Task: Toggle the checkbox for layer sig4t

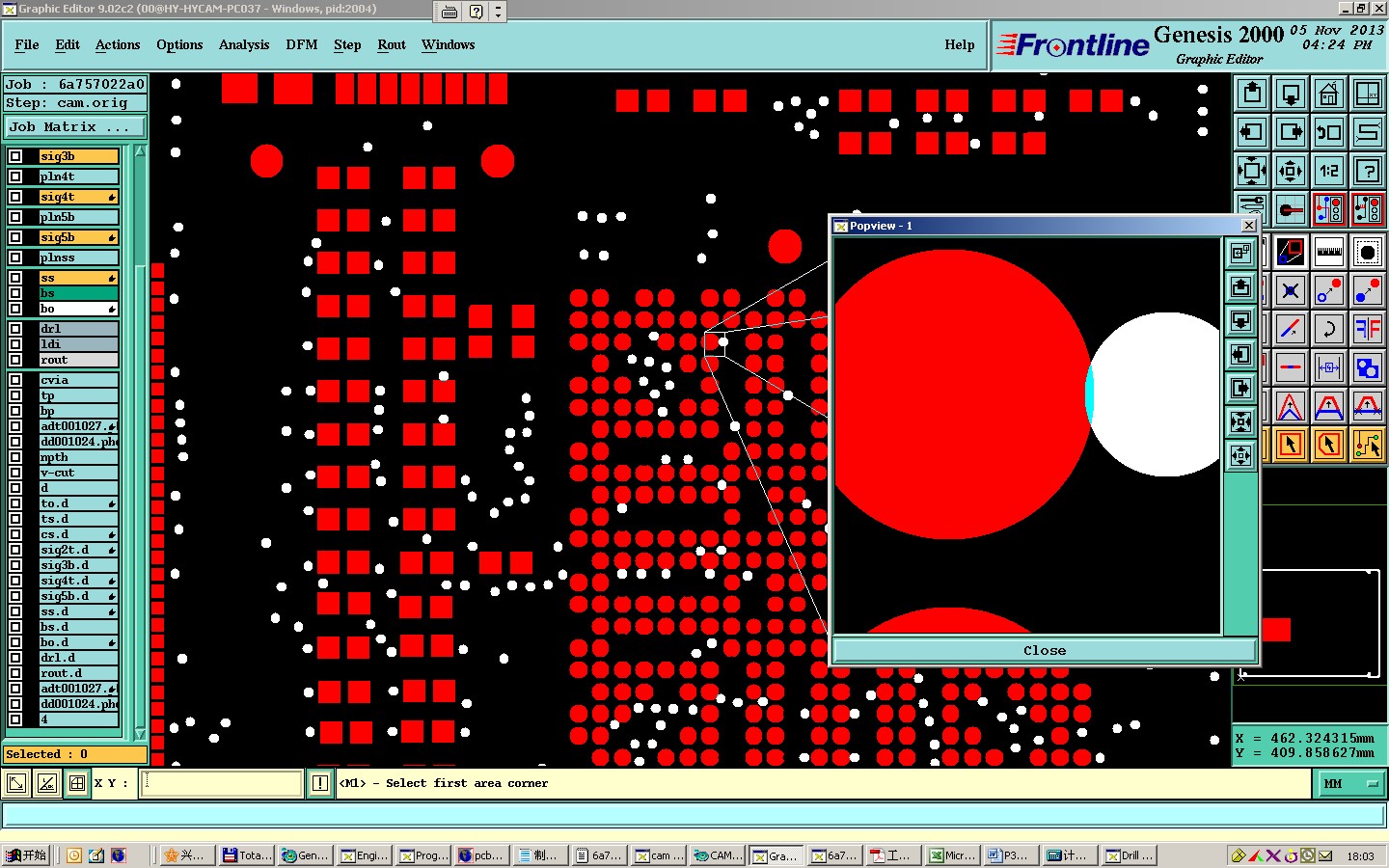Action: (15, 197)
